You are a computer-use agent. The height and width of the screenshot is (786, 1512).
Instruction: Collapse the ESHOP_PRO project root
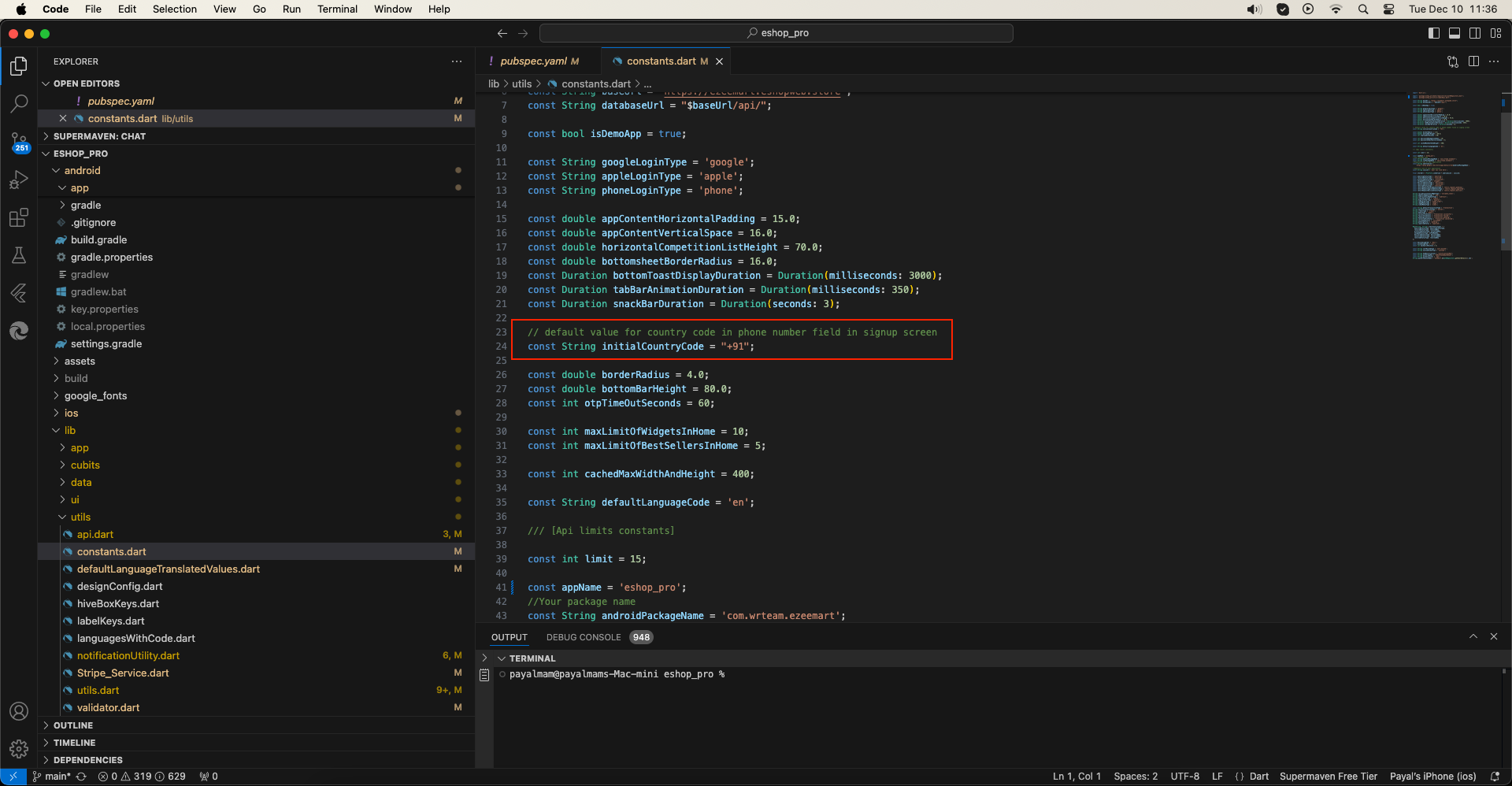point(80,154)
